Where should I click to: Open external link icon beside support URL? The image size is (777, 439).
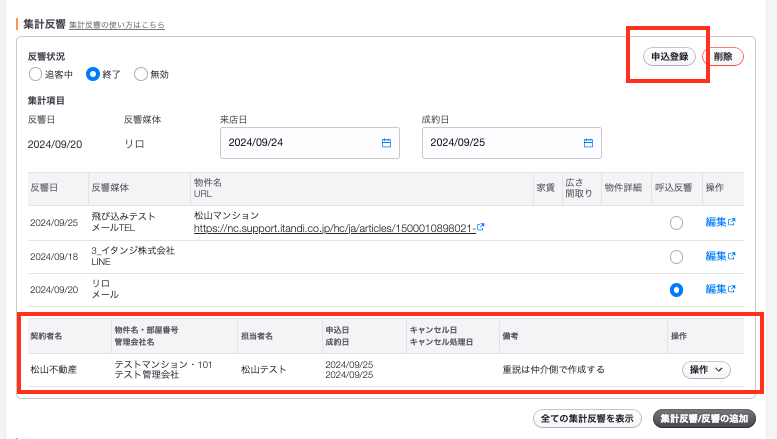[x=480, y=227]
